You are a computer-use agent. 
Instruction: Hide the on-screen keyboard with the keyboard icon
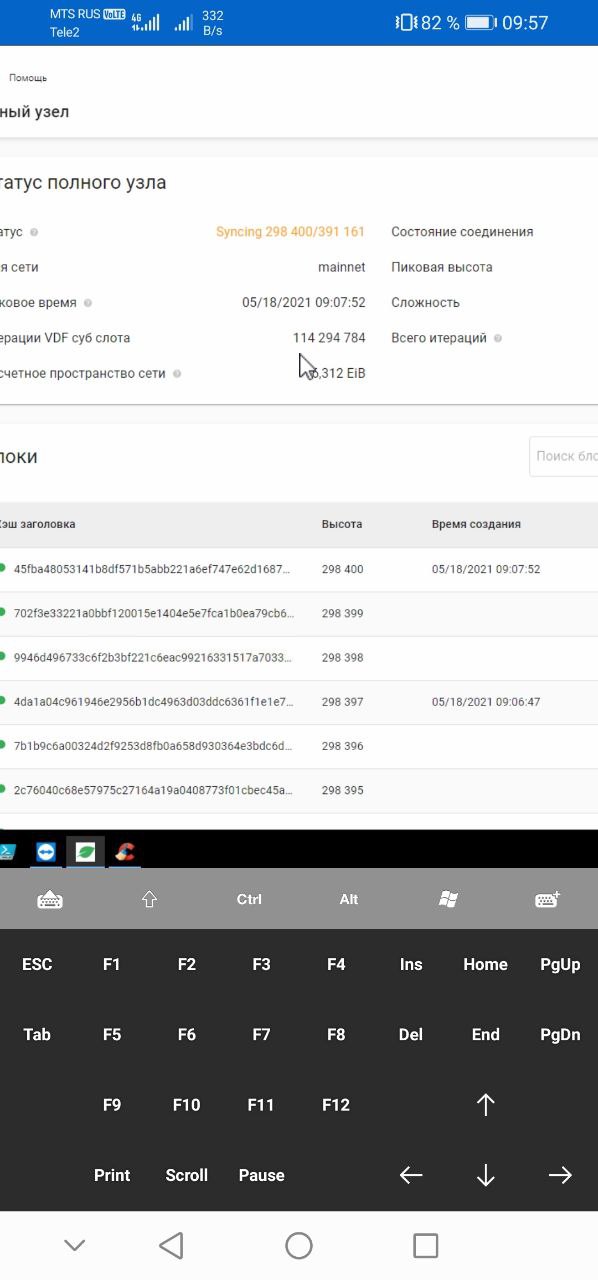click(50, 899)
